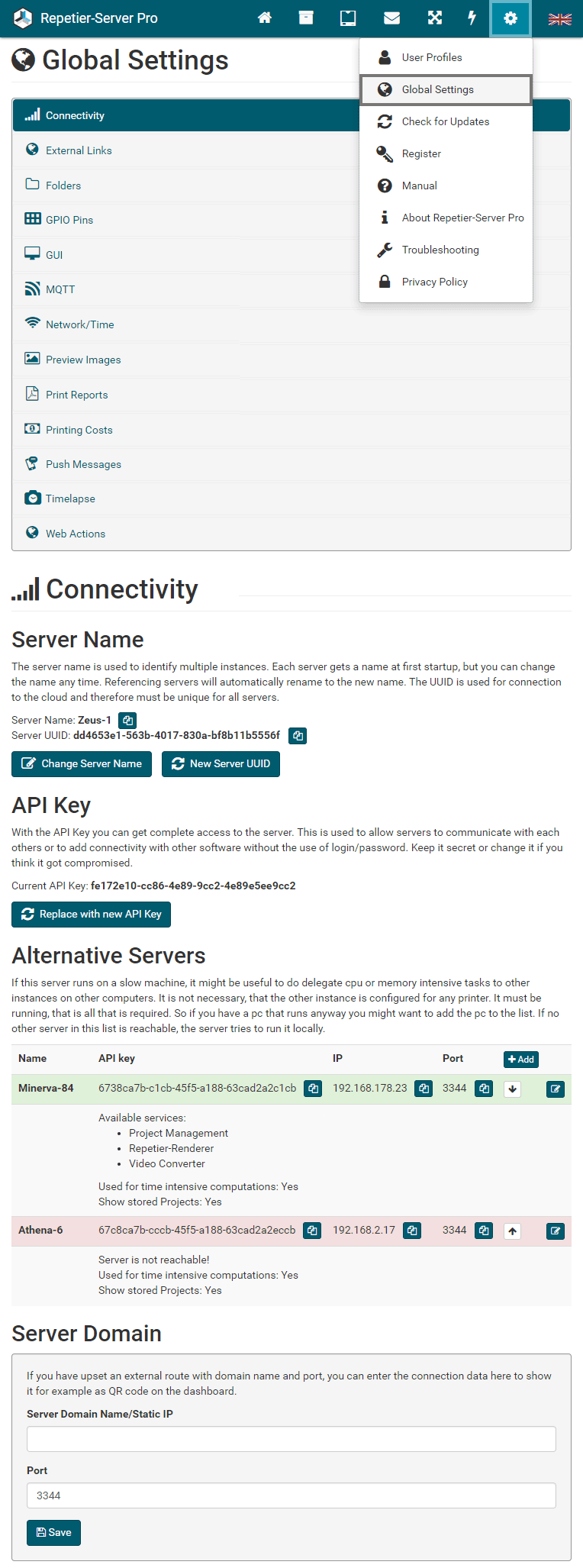Open the UK flag language dropdown
583x1568 pixels.
point(559,18)
